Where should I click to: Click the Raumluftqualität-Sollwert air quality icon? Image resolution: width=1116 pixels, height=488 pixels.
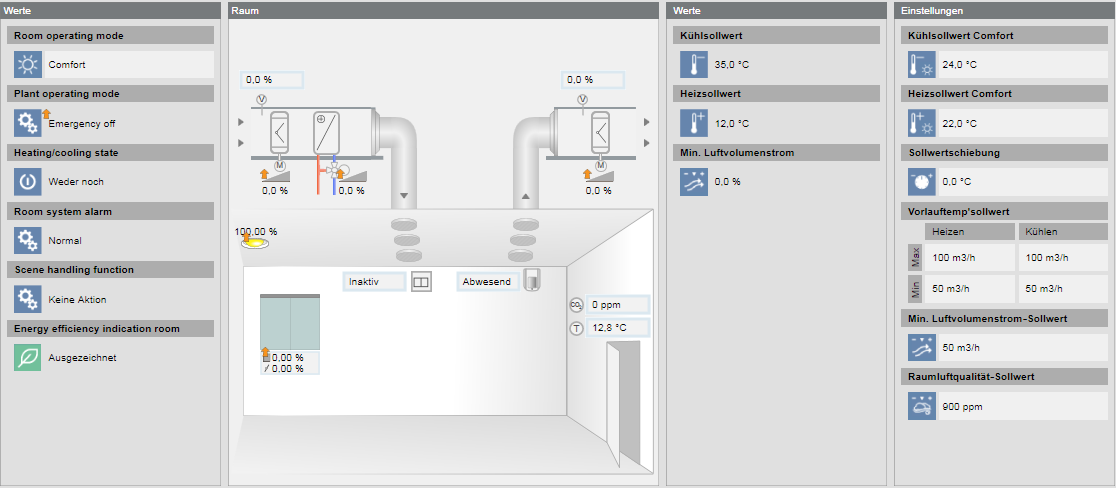point(921,407)
